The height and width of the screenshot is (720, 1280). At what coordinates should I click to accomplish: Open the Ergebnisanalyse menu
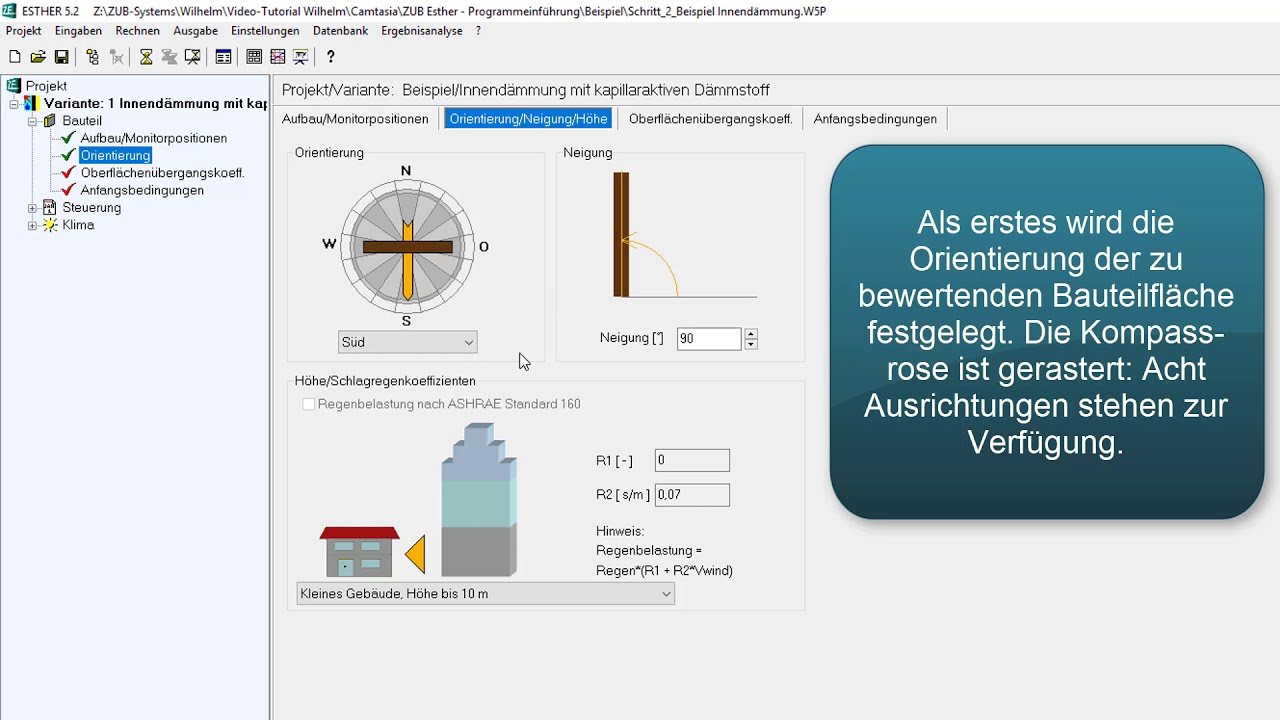click(x=422, y=31)
